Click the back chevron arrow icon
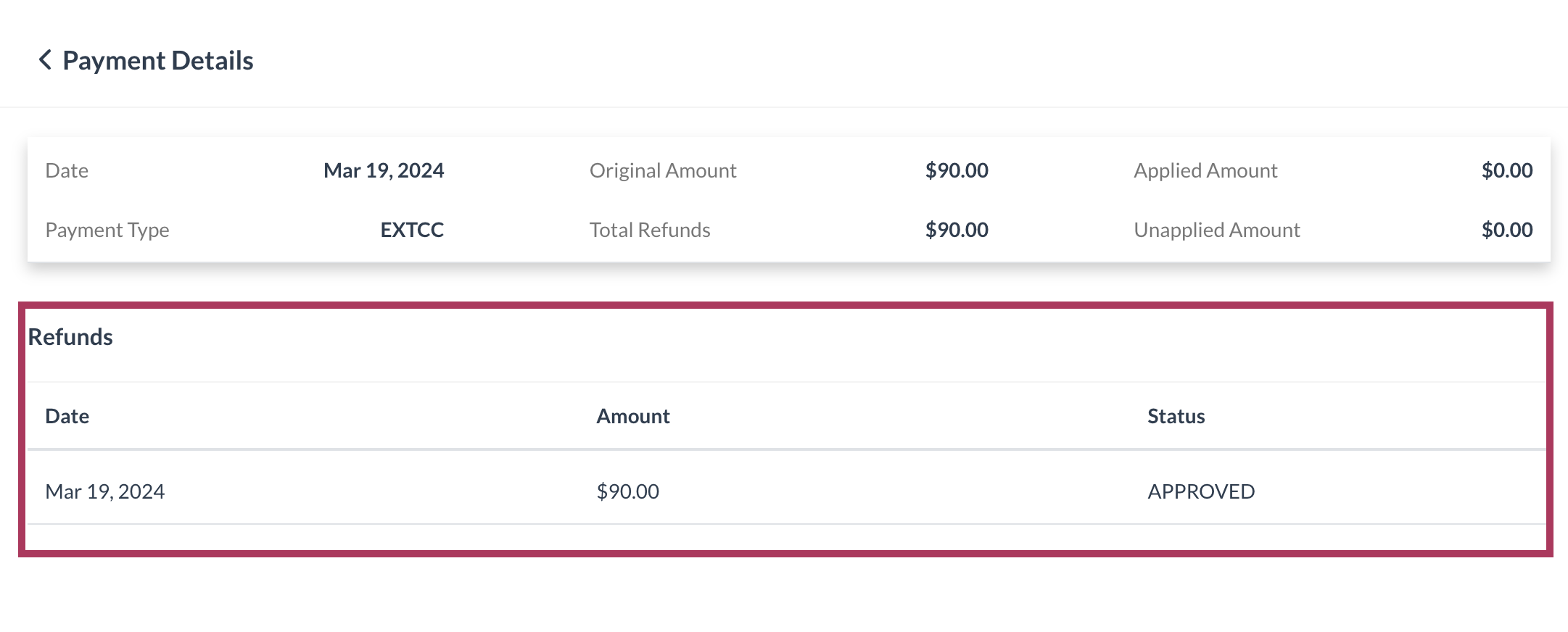Viewport: 1568px width, 632px height. pyautogui.click(x=45, y=60)
